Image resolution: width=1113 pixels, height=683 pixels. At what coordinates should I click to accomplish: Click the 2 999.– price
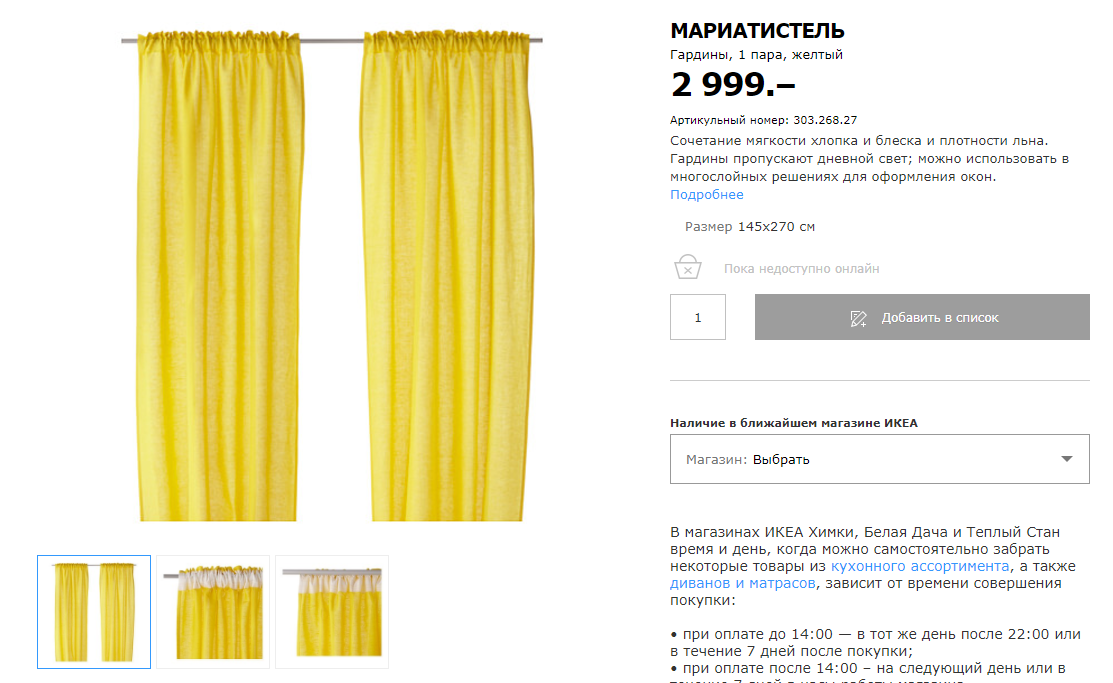coord(733,84)
